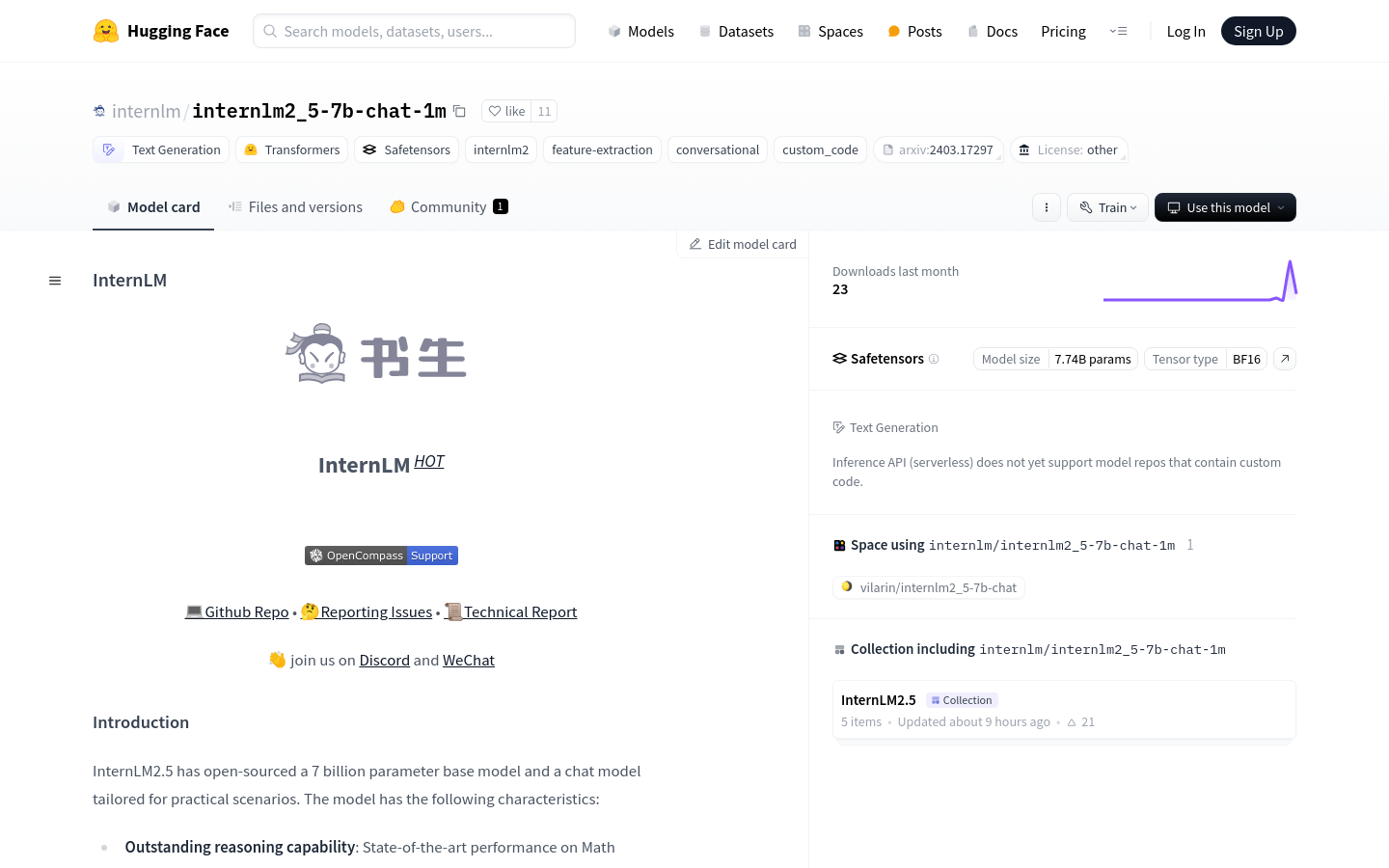Switch to the Community tab
Screen dimensions: 1389x868
(x=449, y=206)
